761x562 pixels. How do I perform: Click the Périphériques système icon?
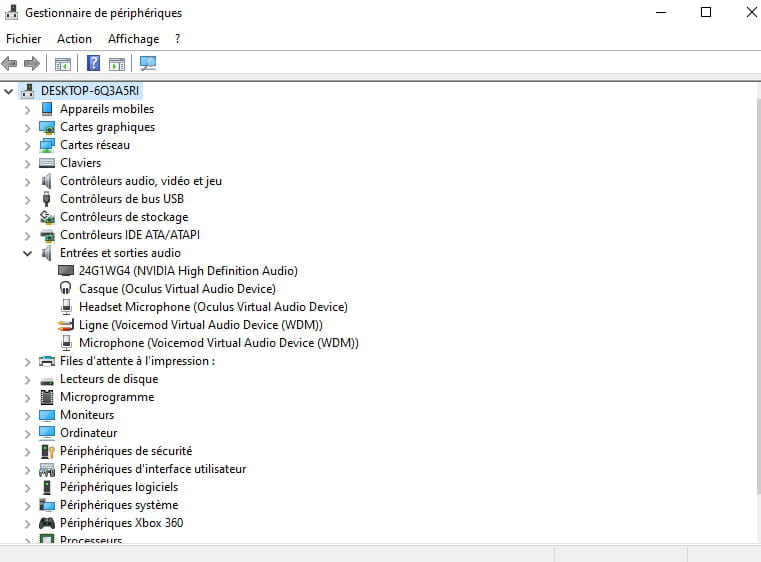[x=47, y=505]
